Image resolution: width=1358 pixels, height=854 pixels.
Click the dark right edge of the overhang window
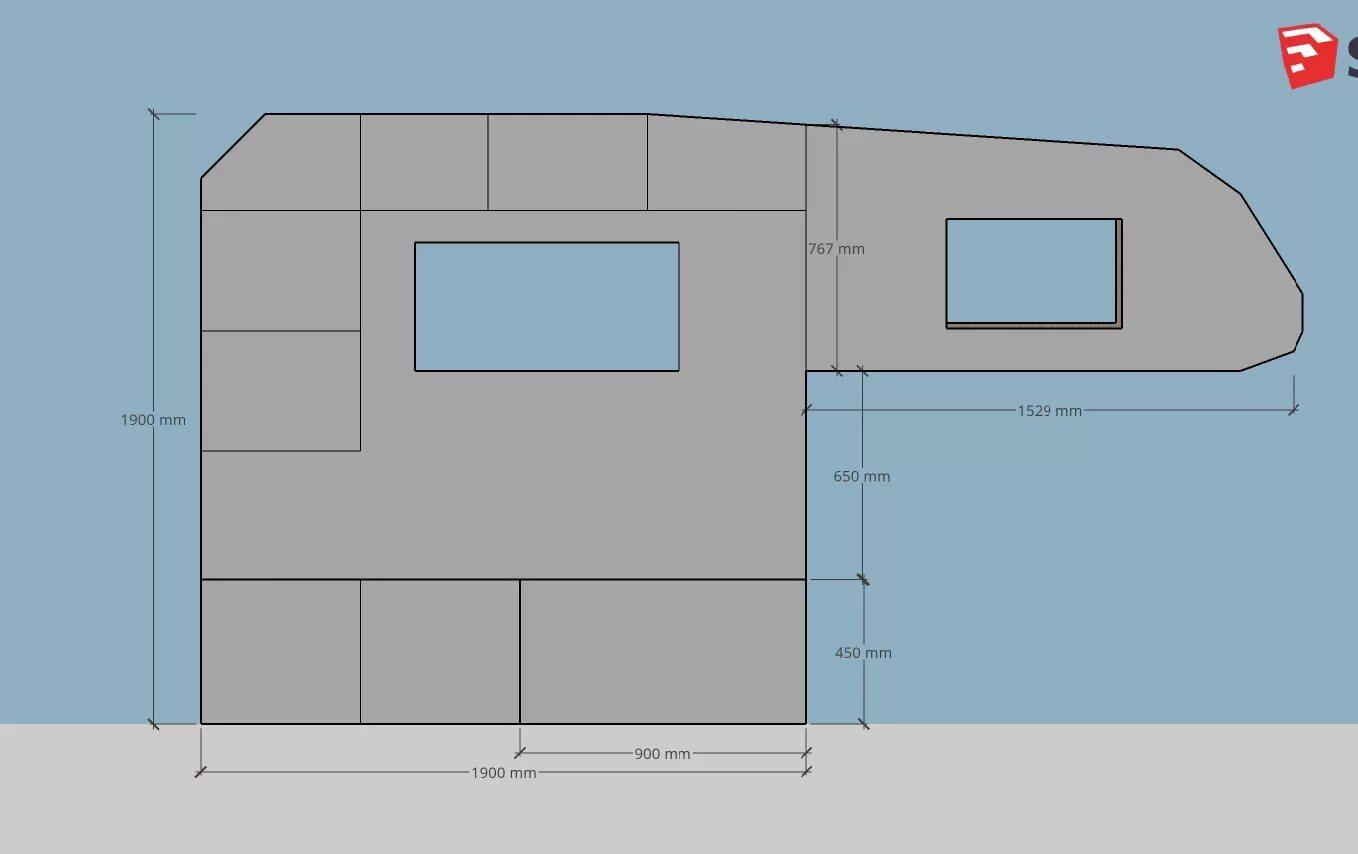(1119, 272)
